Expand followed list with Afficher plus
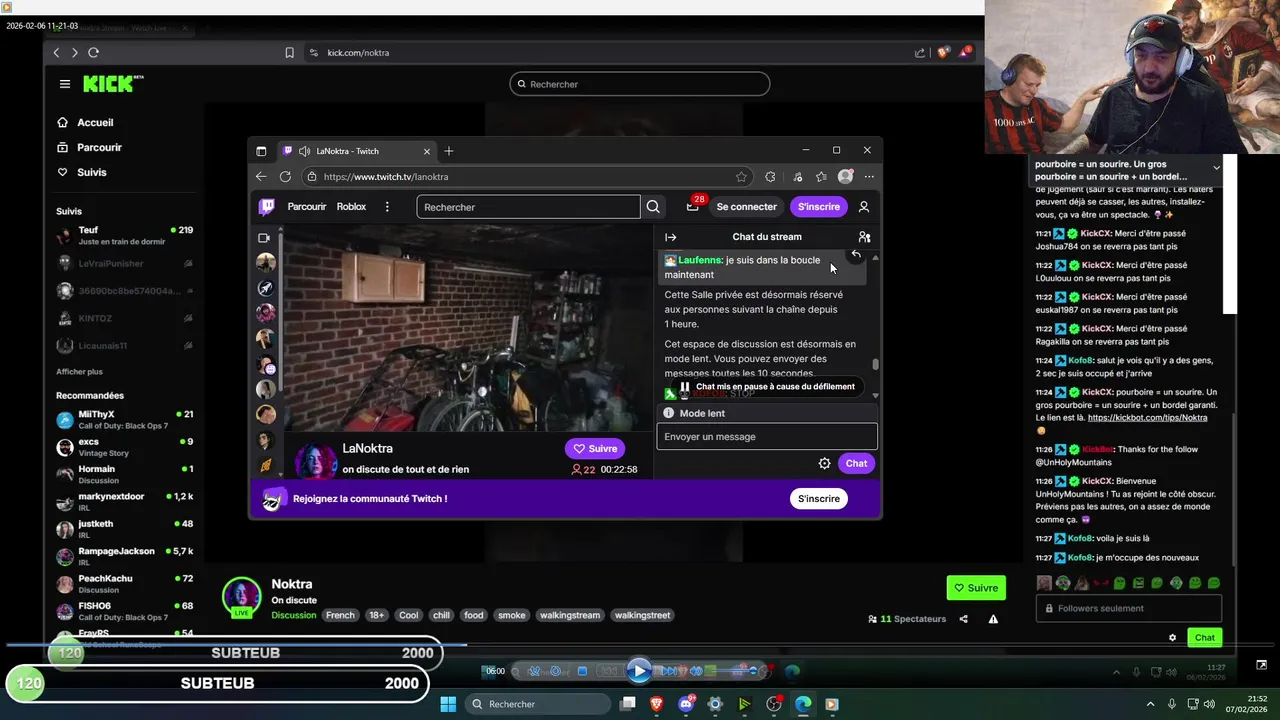1280x720 pixels. tap(79, 371)
